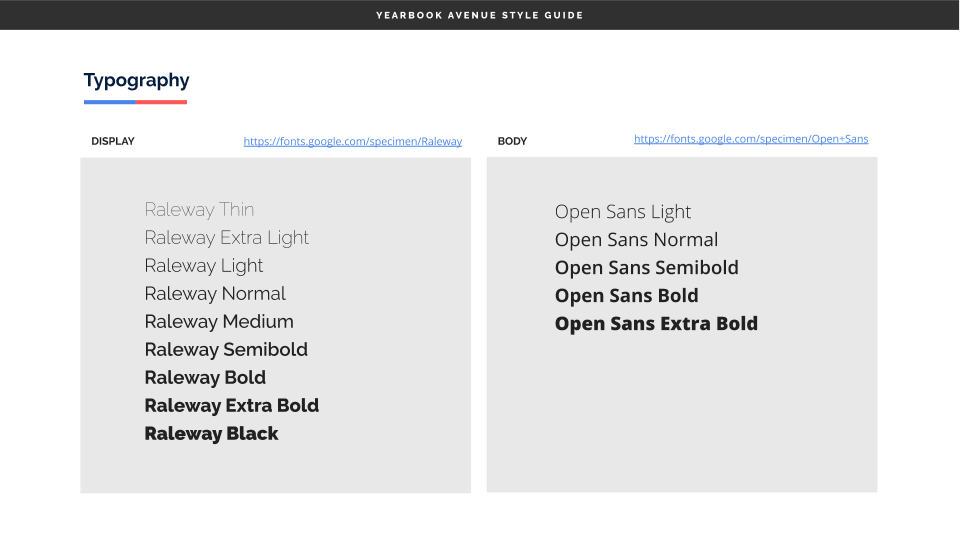Click the Raleway Extra Bold line

click(231, 406)
